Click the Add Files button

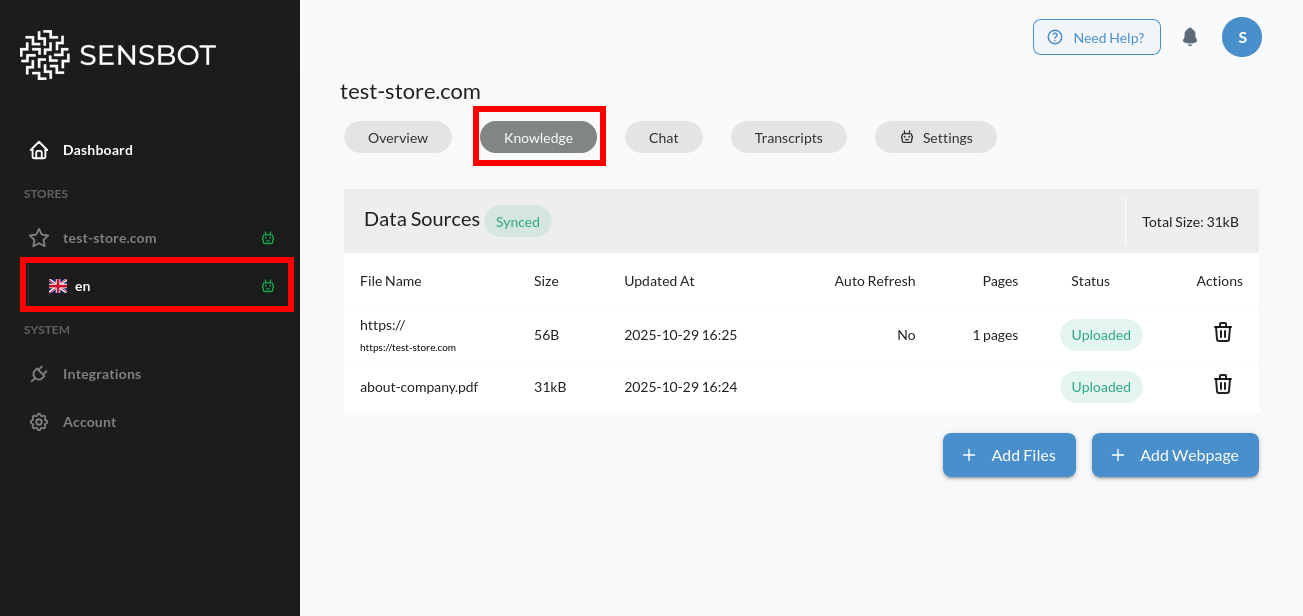1009,455
